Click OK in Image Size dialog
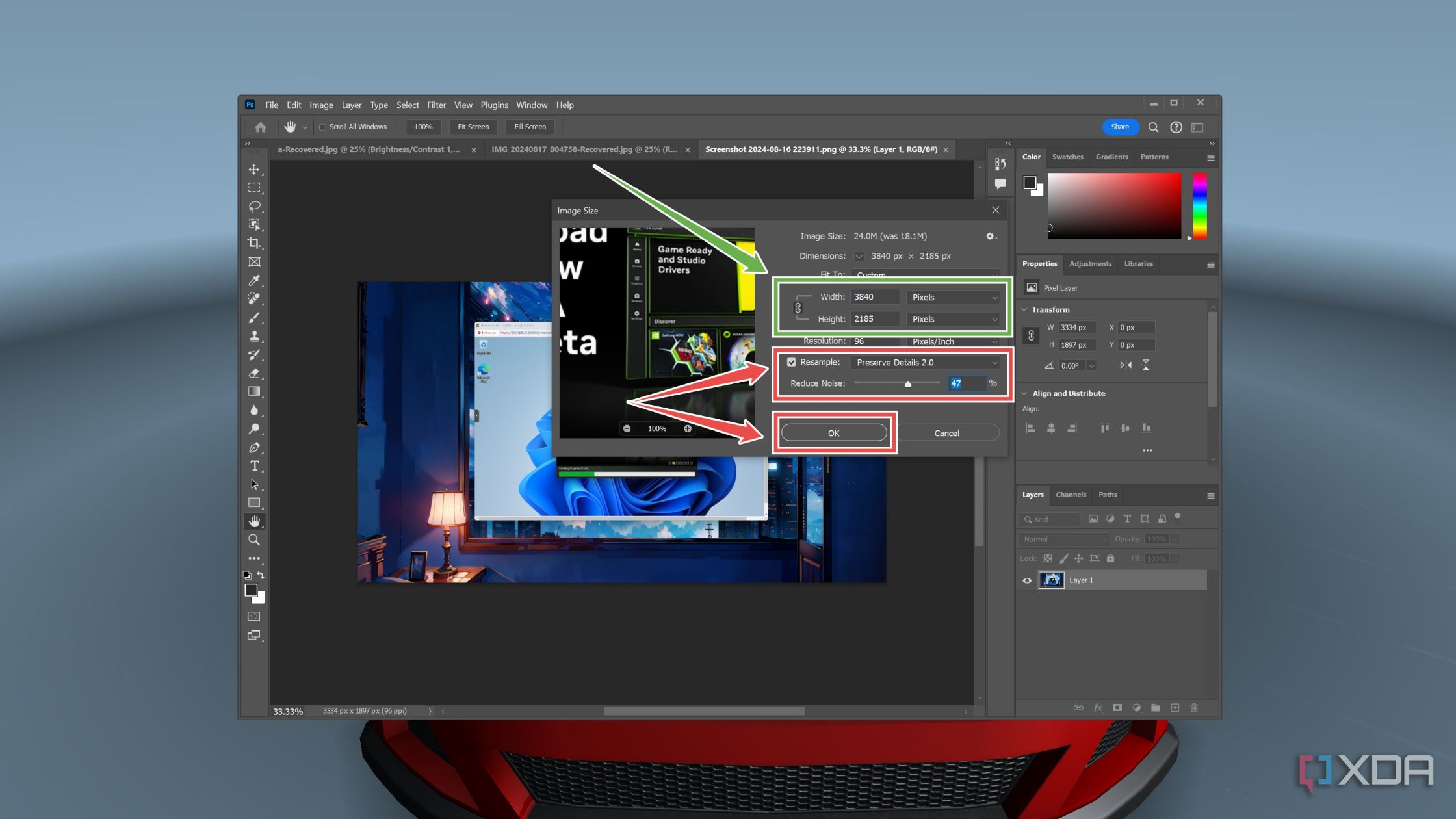1456x819 pixels. (x=834, y=433)
